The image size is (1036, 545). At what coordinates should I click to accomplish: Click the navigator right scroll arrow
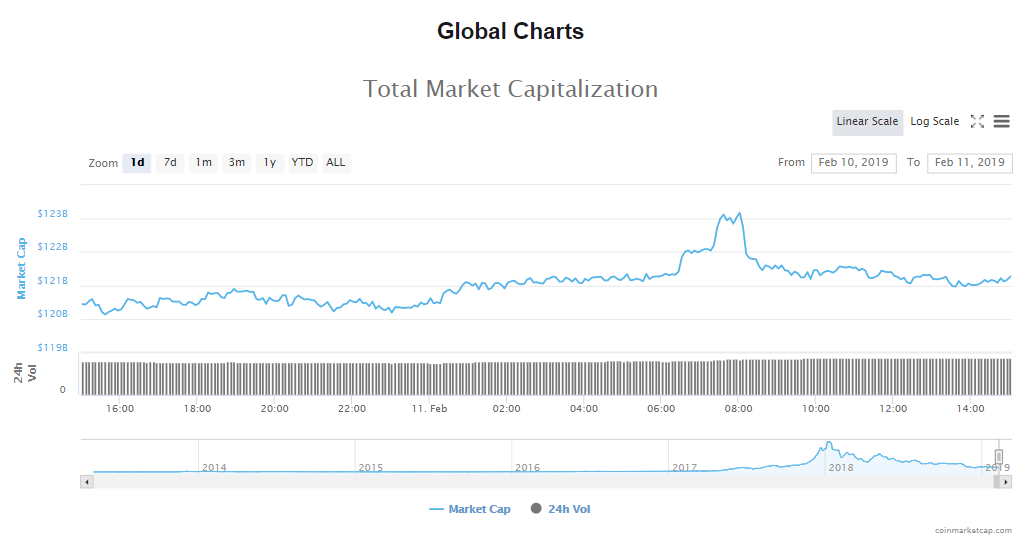coord(1006,482)
